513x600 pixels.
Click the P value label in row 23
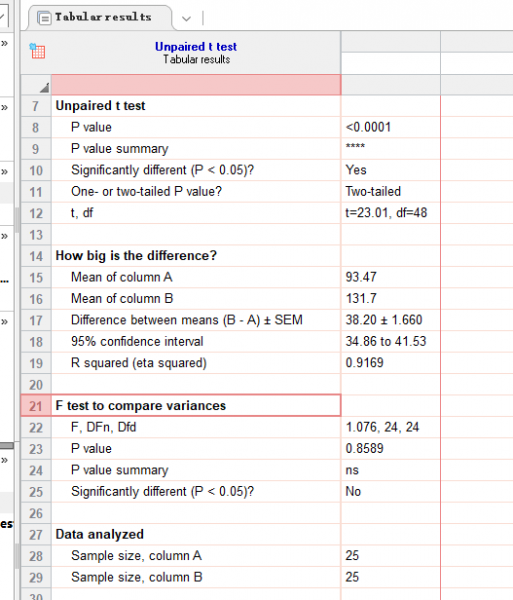point(91,448)
